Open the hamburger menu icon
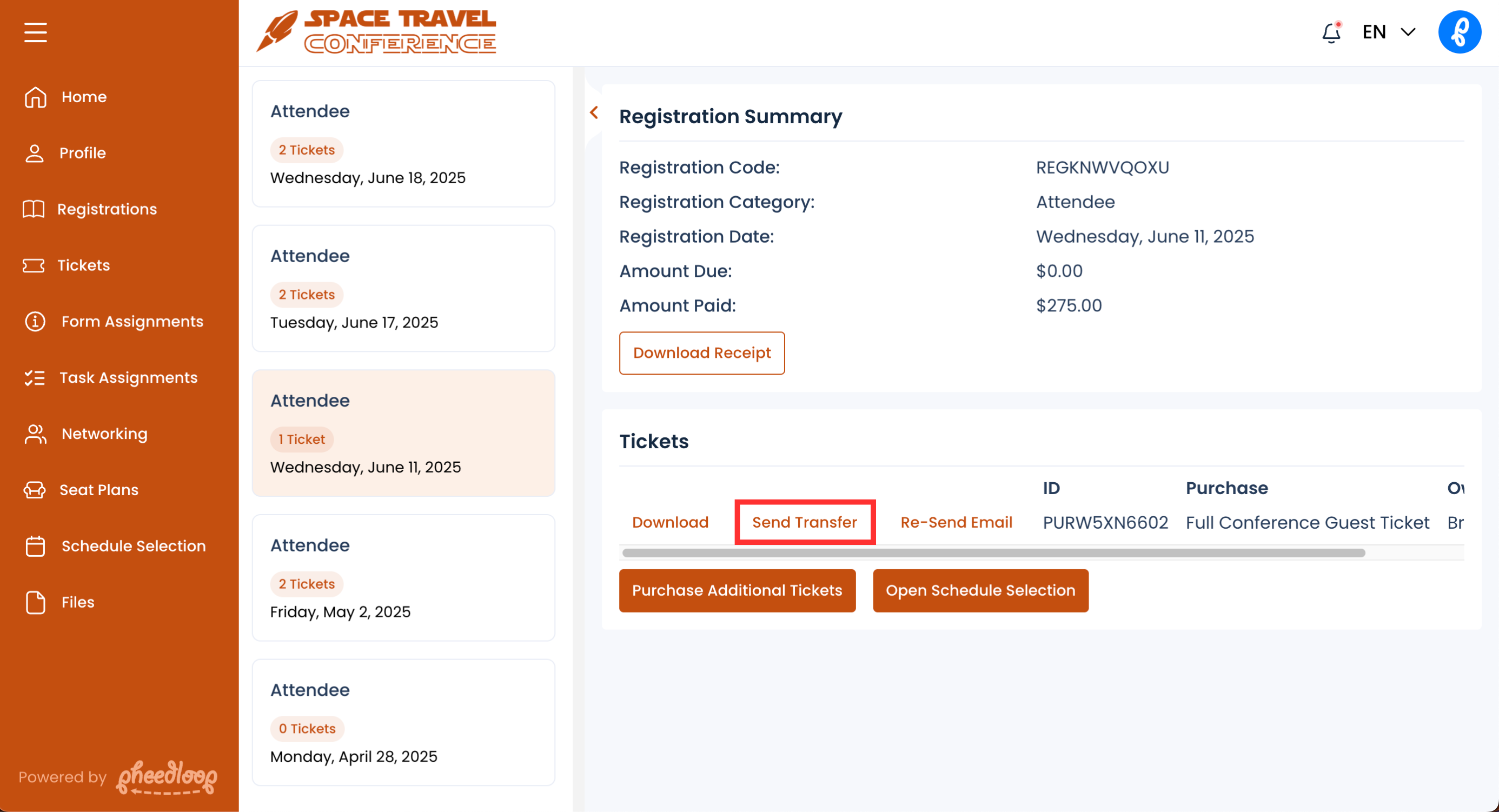 tap(36, 32)
